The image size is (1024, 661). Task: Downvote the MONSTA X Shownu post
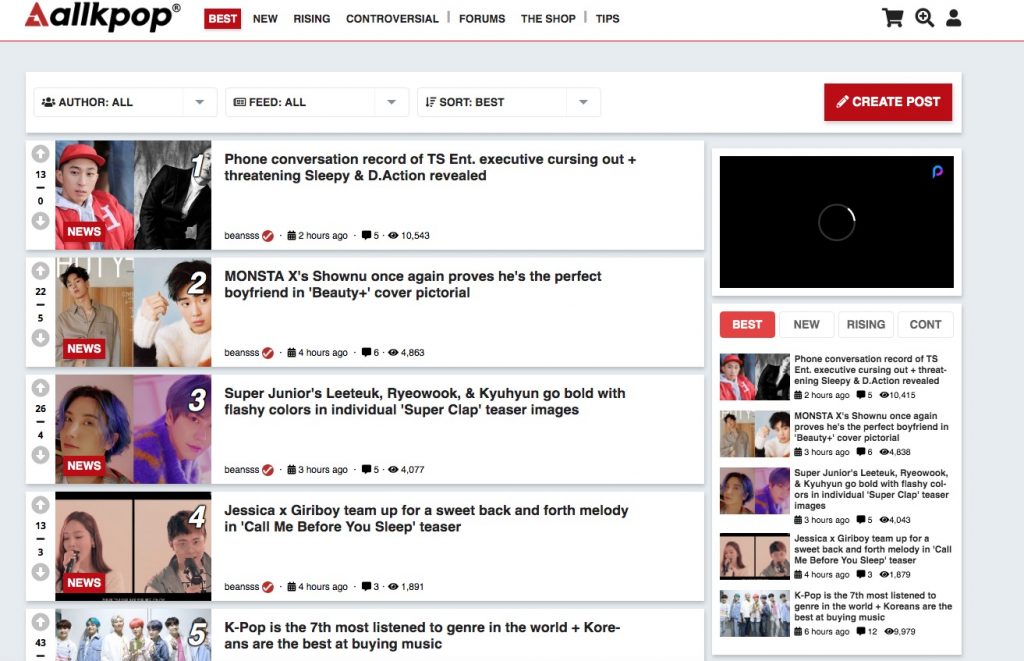pyautogui.click(x=40, y=338)
